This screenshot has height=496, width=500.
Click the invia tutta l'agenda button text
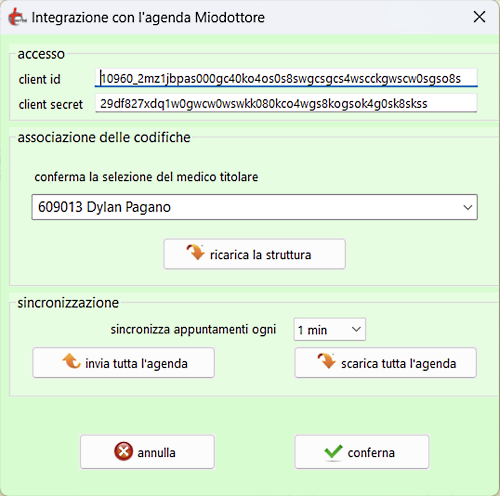(x=136, y=364)
